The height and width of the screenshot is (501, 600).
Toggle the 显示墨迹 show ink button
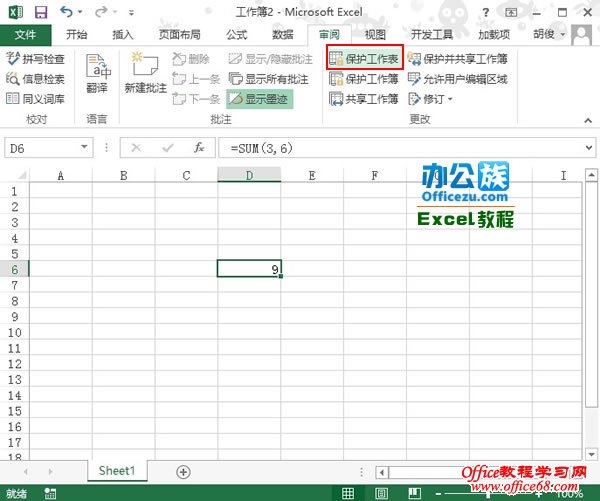click(259, 99)
